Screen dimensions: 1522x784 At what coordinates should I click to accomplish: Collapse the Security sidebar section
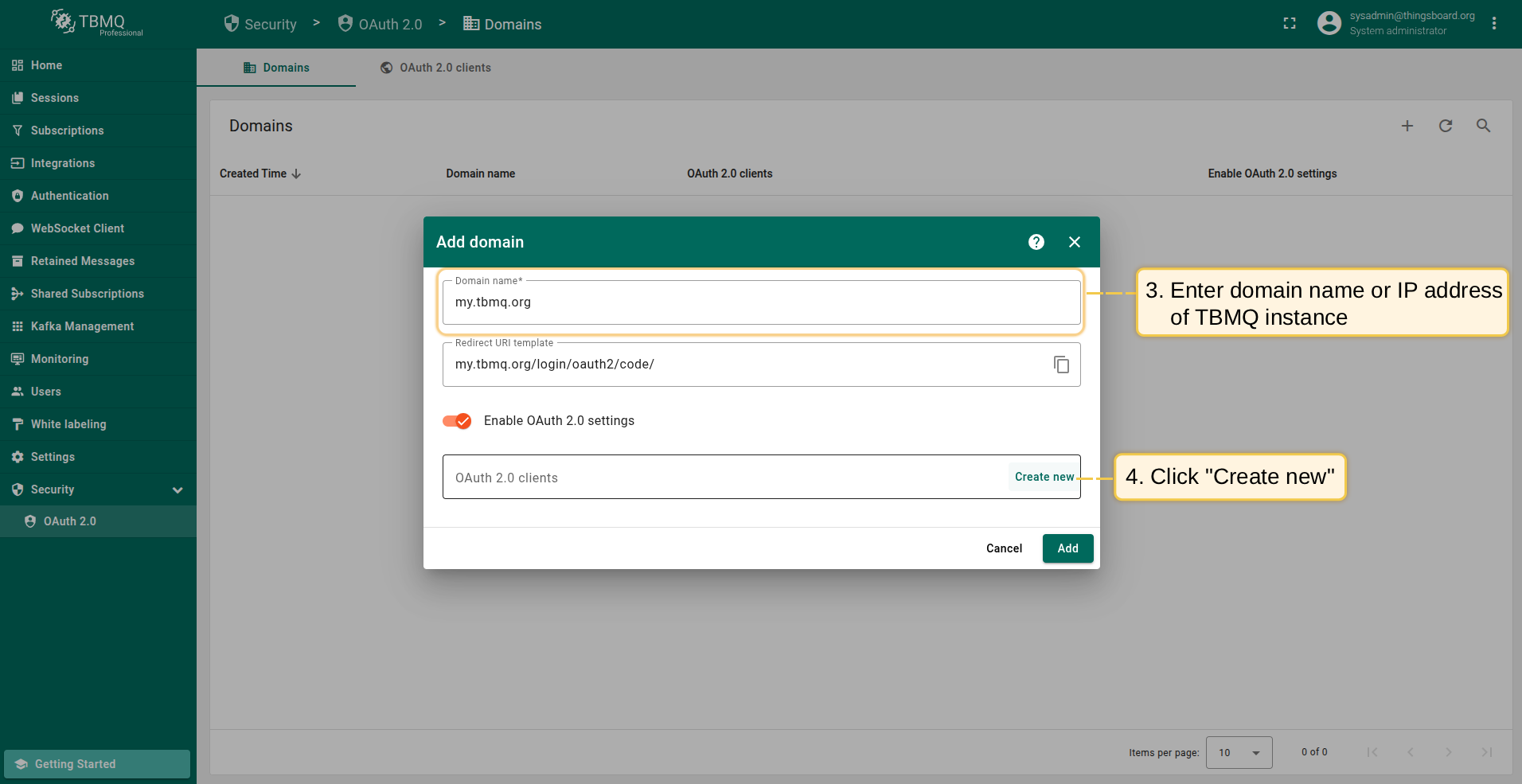point(178,490)
